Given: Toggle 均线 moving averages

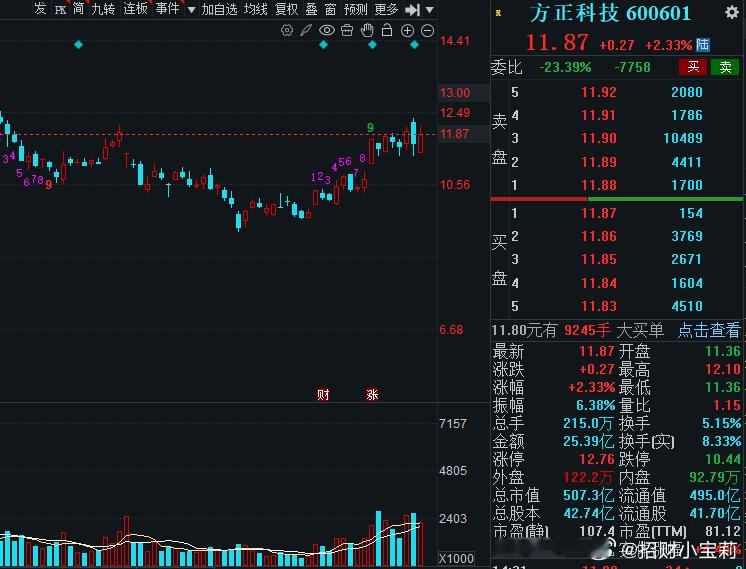Looking at the screenshot, I should 255,9.
